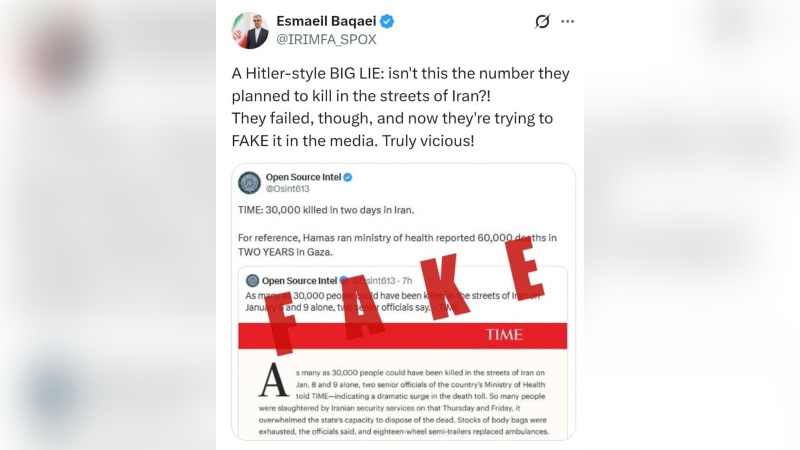Click Esmaeil Baqaei's profile avatar
This screenshot has height=450, width=800.
[x=250, y=30]
